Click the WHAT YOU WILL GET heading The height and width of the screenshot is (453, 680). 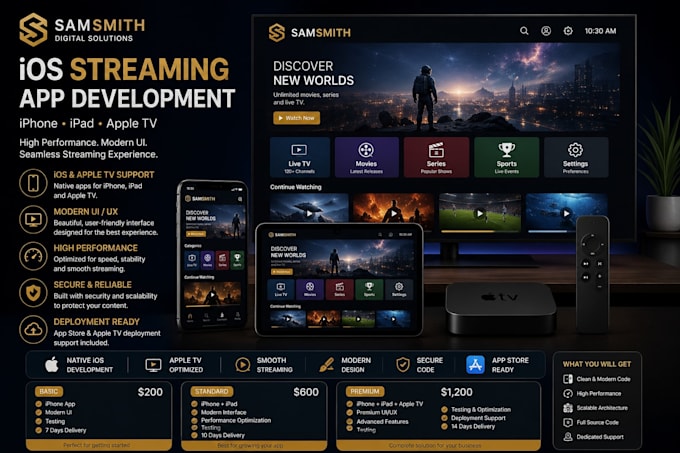597,364
